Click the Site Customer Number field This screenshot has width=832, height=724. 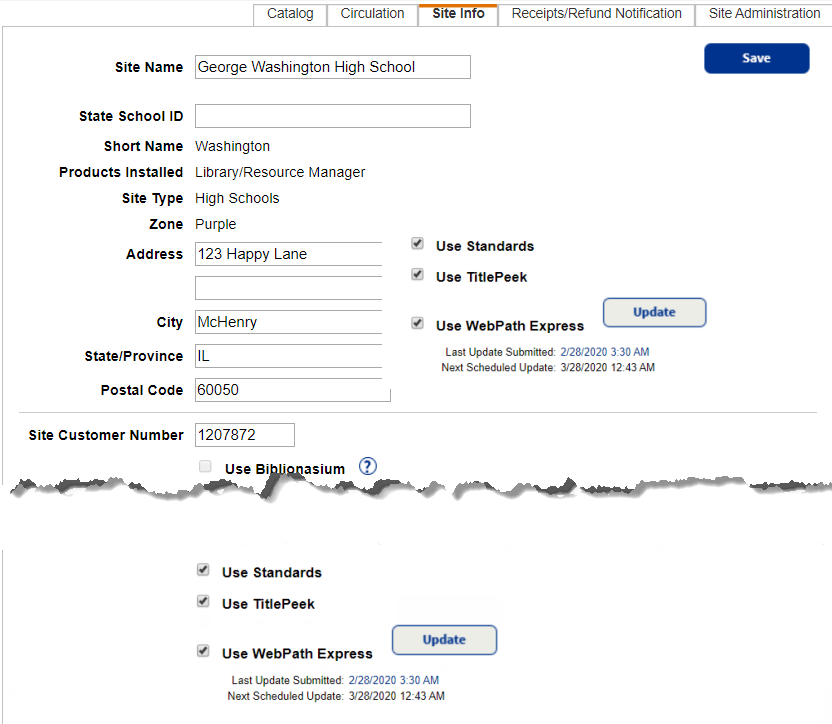pos(245,435)
